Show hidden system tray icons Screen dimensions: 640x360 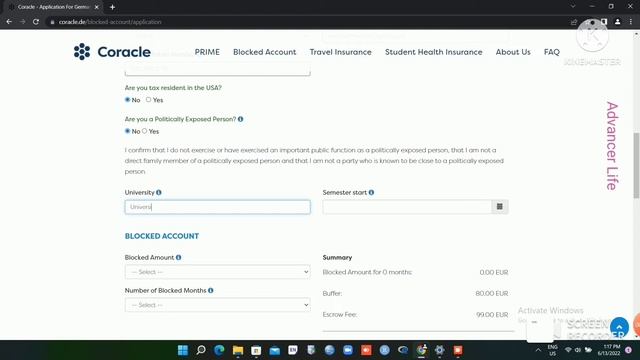[538, 350]
